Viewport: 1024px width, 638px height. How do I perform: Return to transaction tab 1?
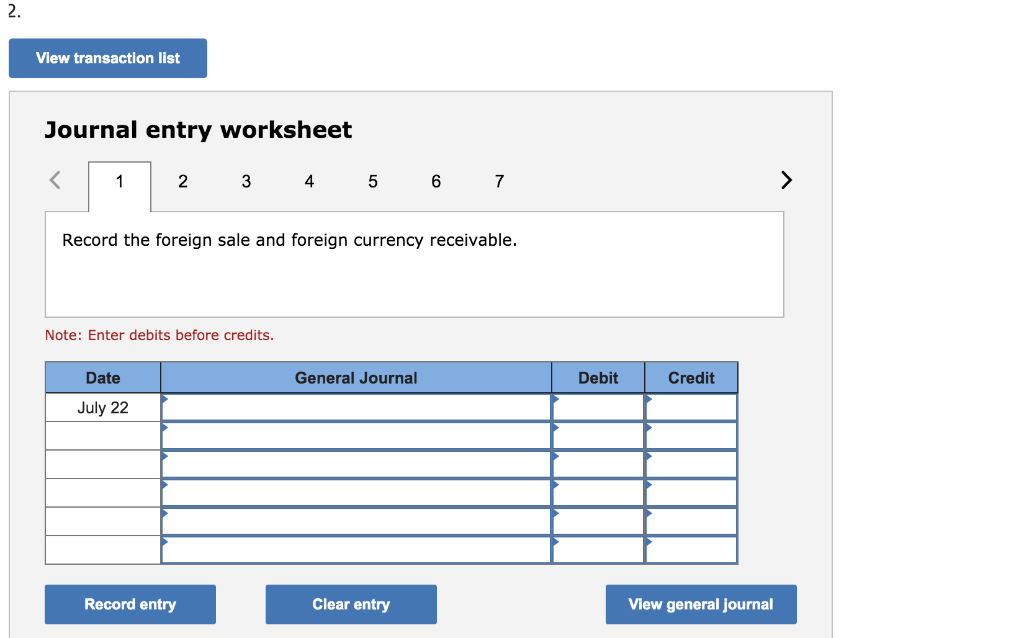(119, 181)
